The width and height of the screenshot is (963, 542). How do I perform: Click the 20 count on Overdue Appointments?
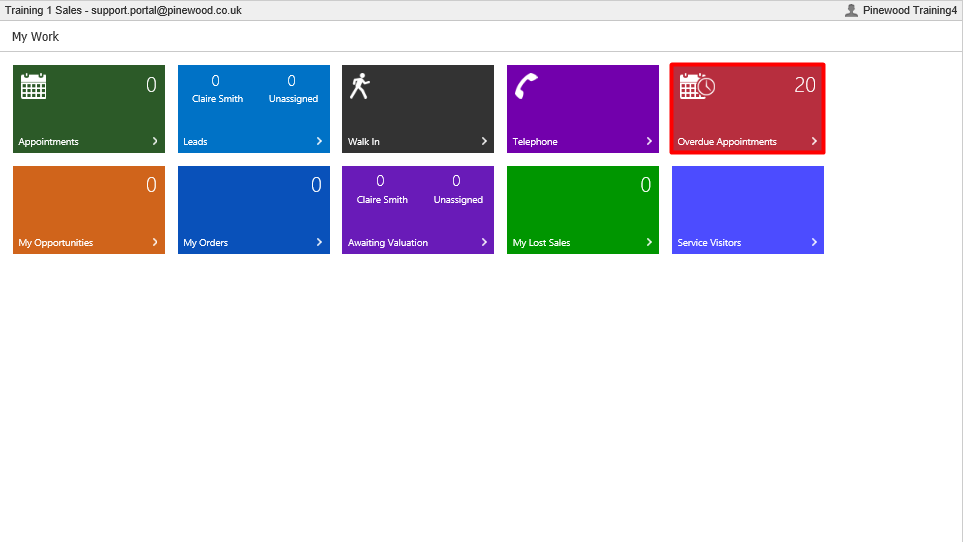(x=805, y=85)
